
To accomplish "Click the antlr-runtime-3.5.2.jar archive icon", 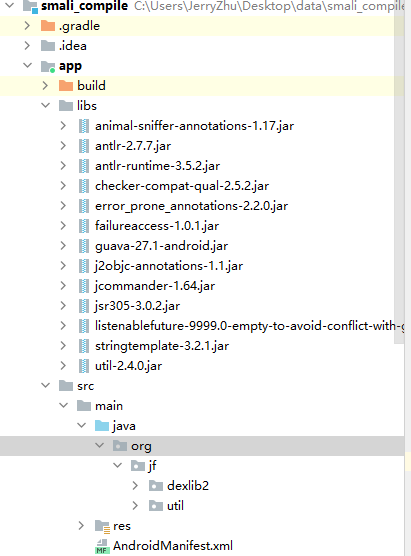I will [84, 166].
